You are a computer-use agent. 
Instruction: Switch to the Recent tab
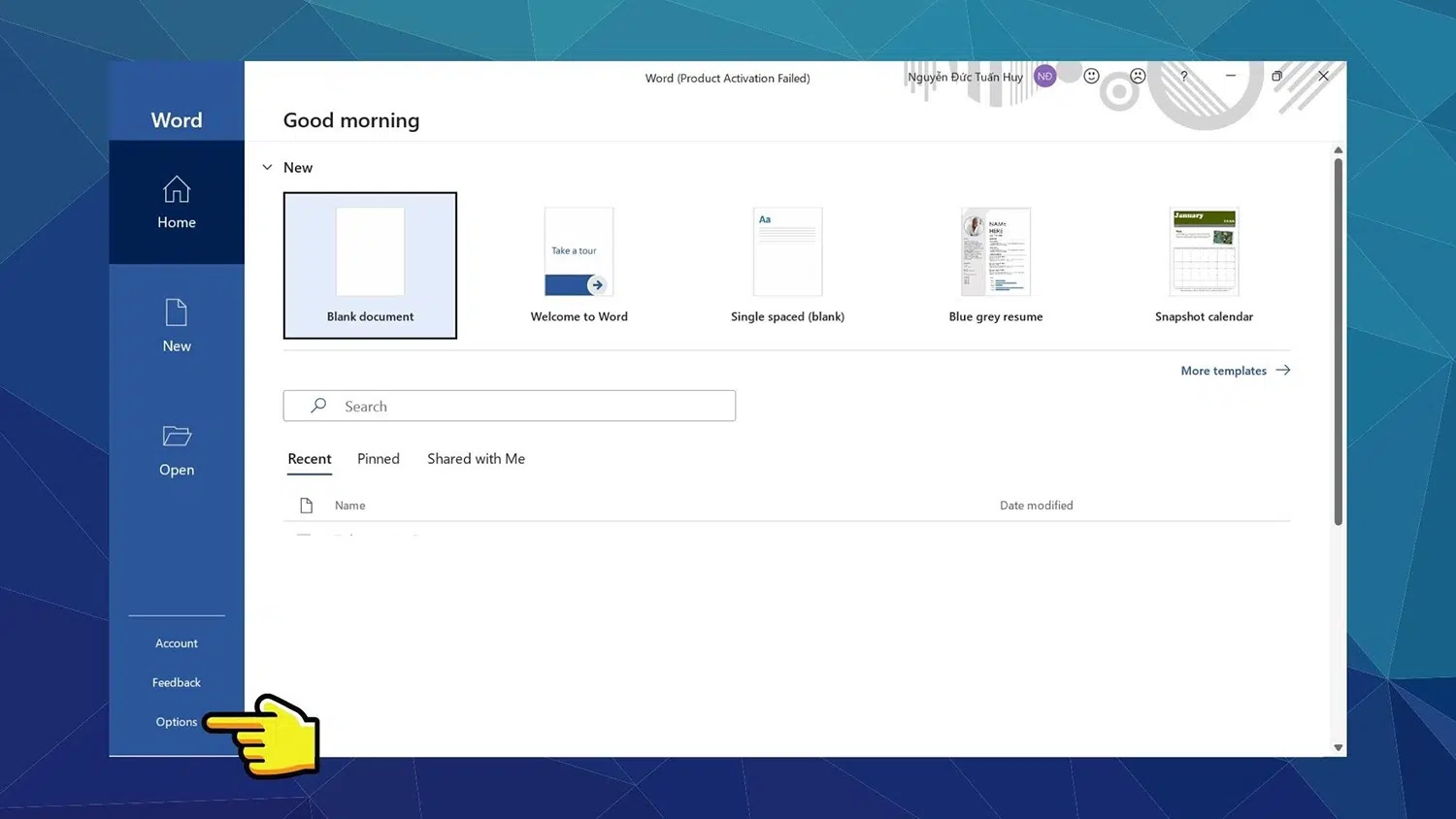pos(310,459)
